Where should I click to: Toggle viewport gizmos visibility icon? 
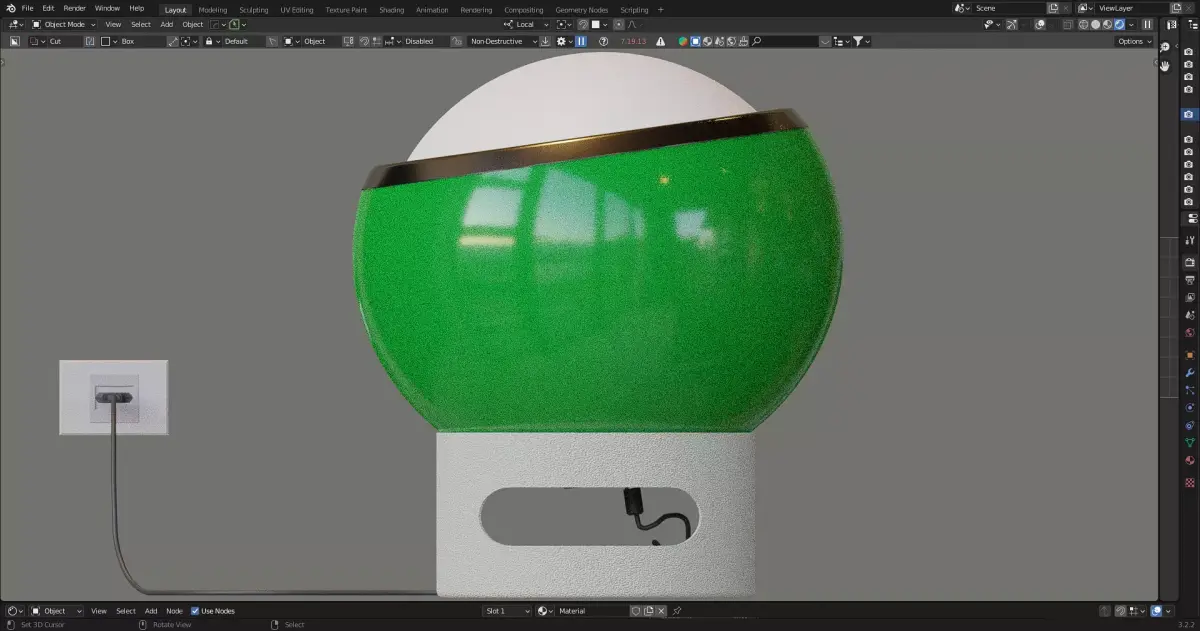[1012, 24]
